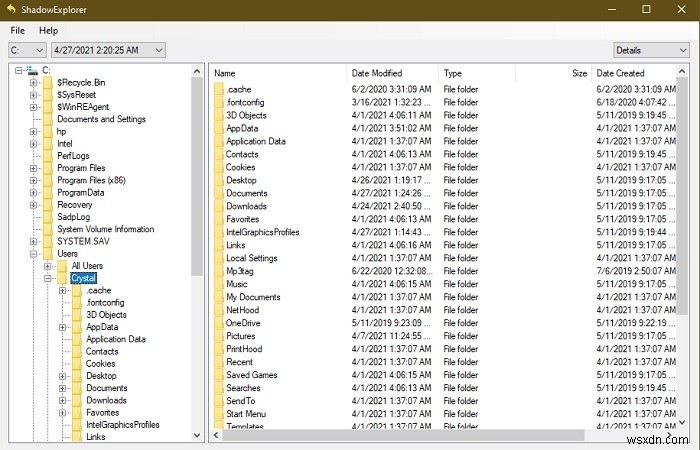Click the Mp3tag folder icon in file list

[218, 271]
